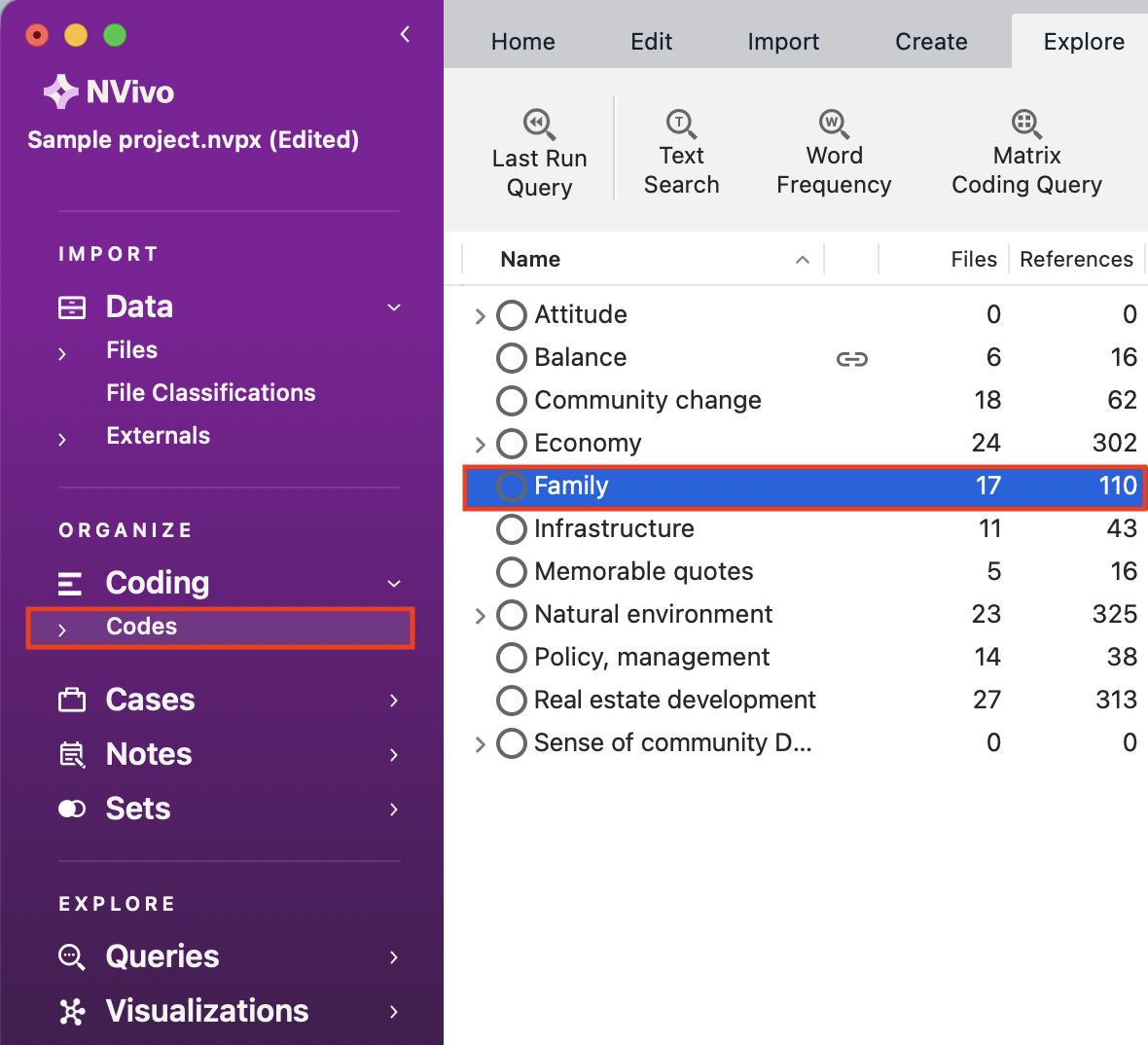Open Externals in the sidebar

coord(158,436)
